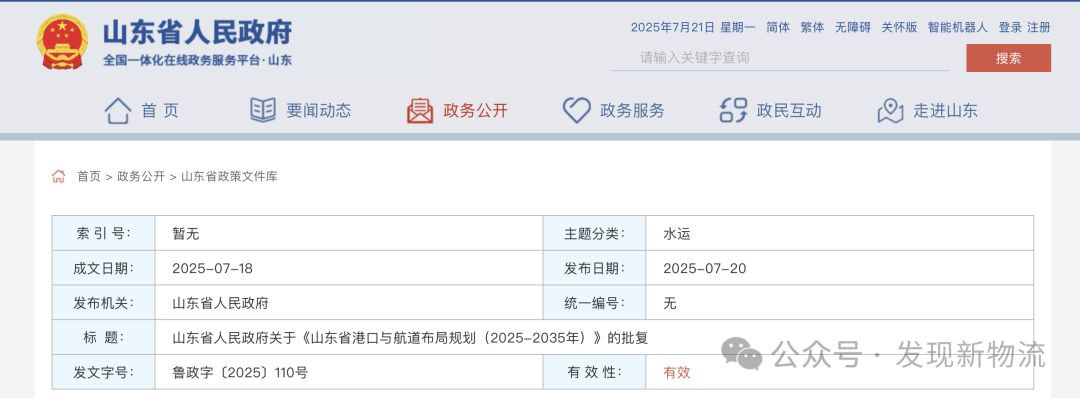Go to the 走进山东 section

[x=945, y=110]
